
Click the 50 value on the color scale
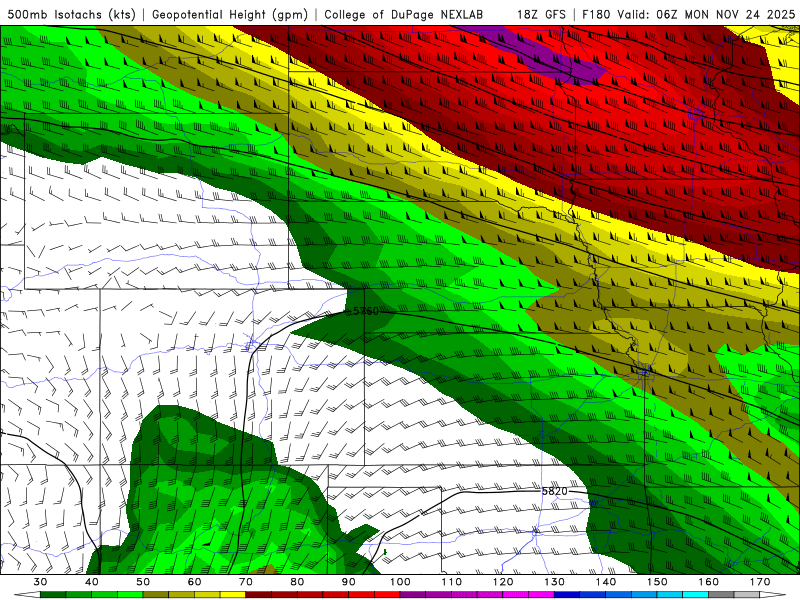(143, 582)
